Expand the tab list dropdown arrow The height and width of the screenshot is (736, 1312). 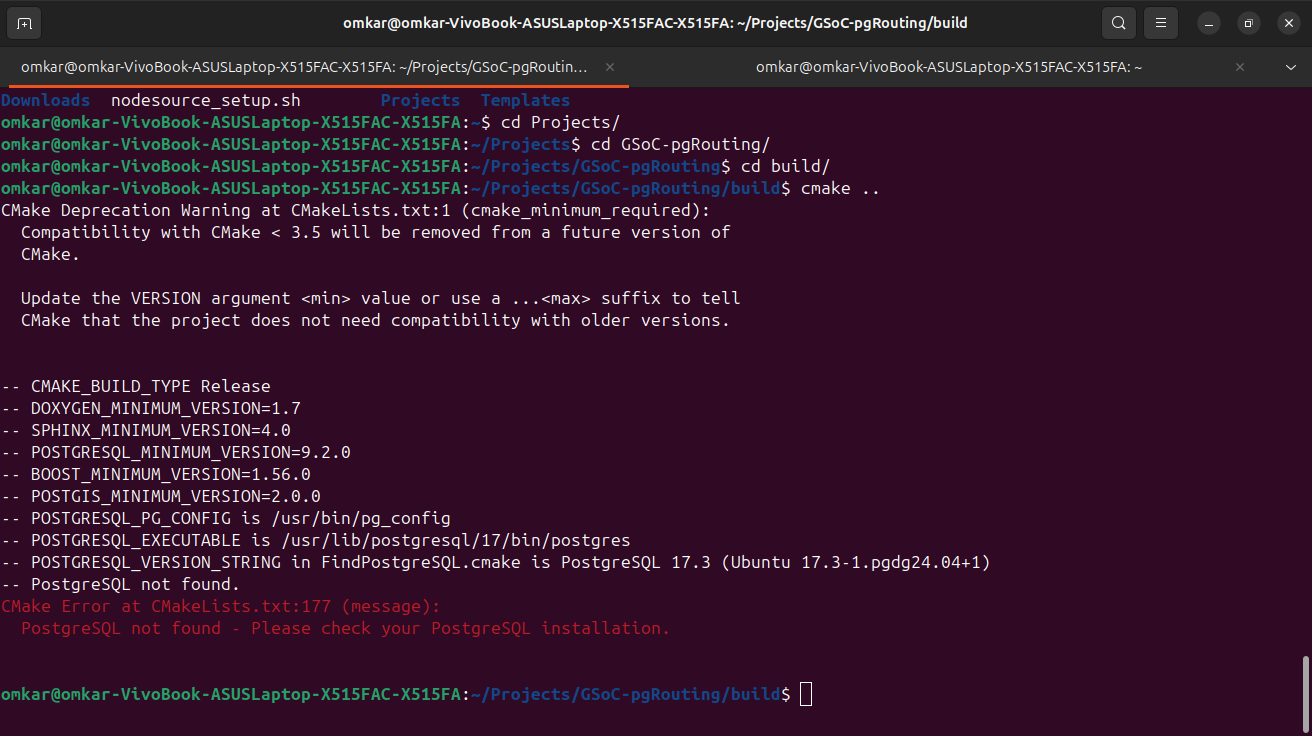(1290, 67)
